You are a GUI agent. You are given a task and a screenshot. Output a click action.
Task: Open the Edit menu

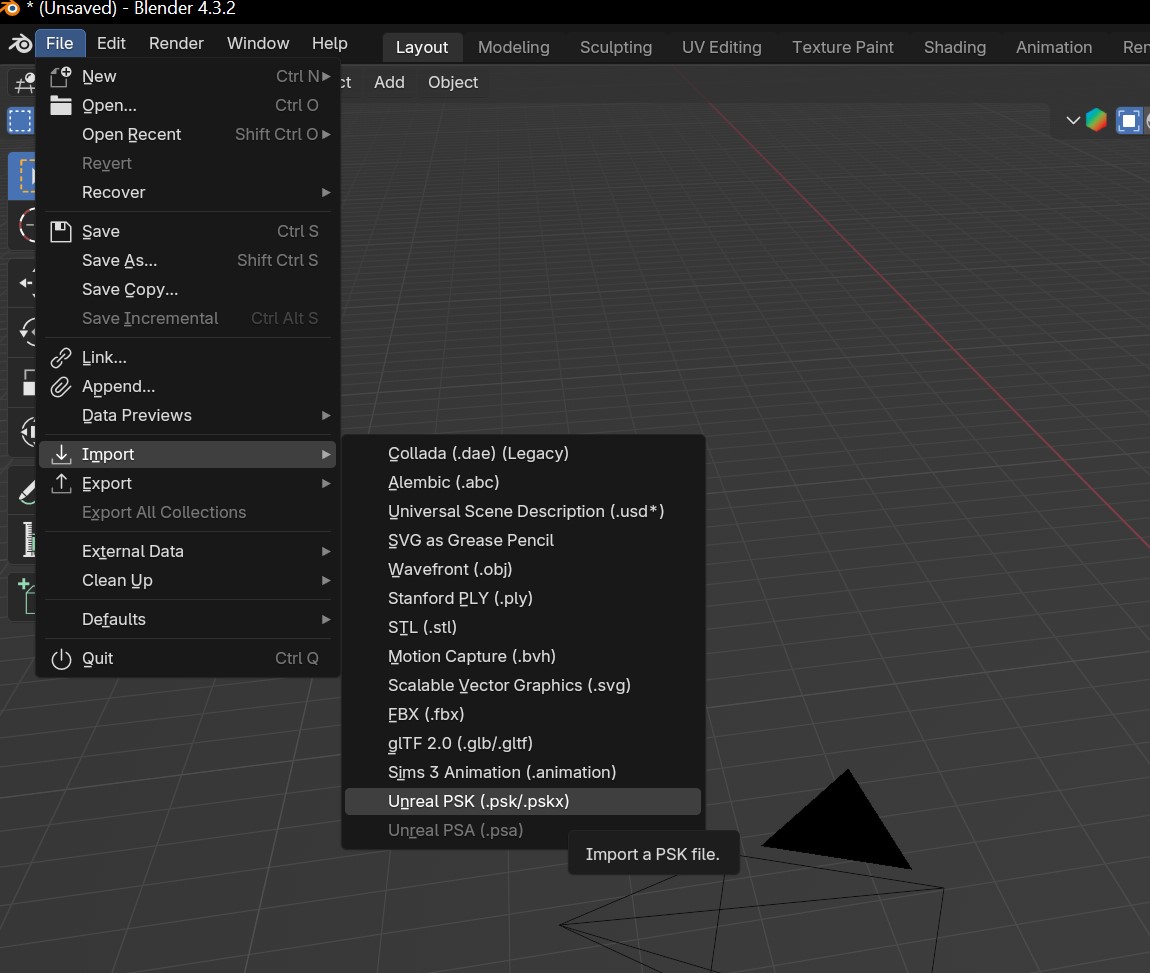point(111,43)
